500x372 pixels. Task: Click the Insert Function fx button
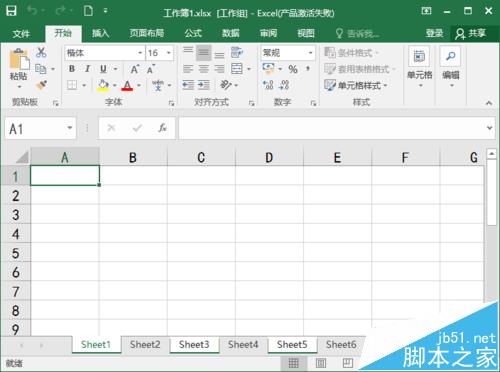(162, 128)
